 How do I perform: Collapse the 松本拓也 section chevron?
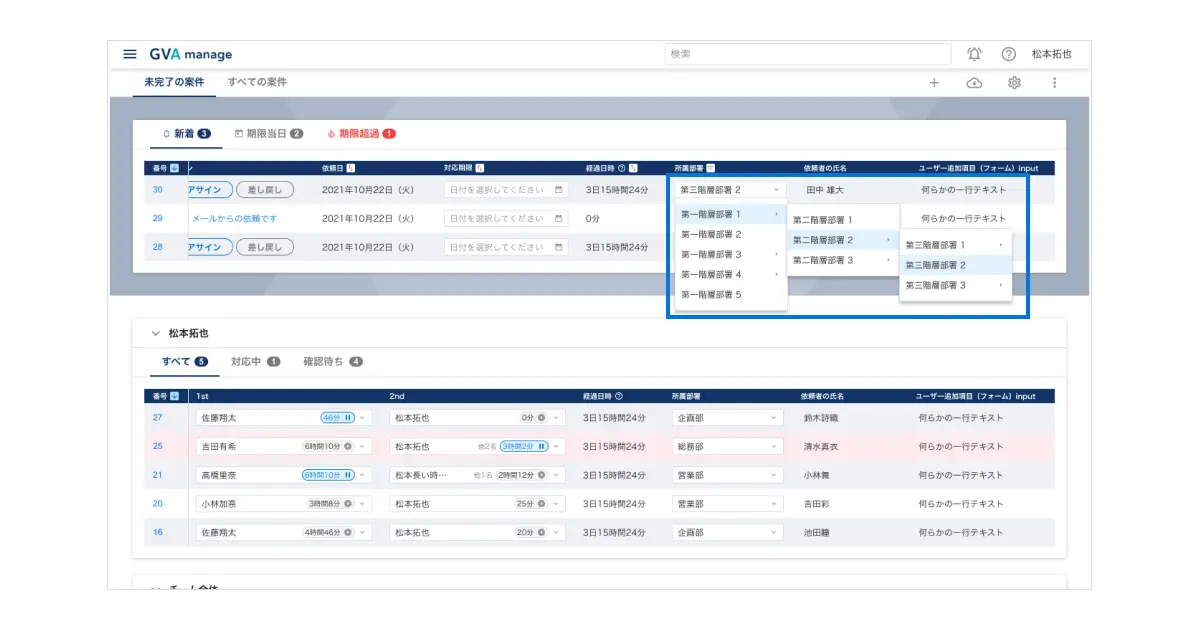coord(155,333)
